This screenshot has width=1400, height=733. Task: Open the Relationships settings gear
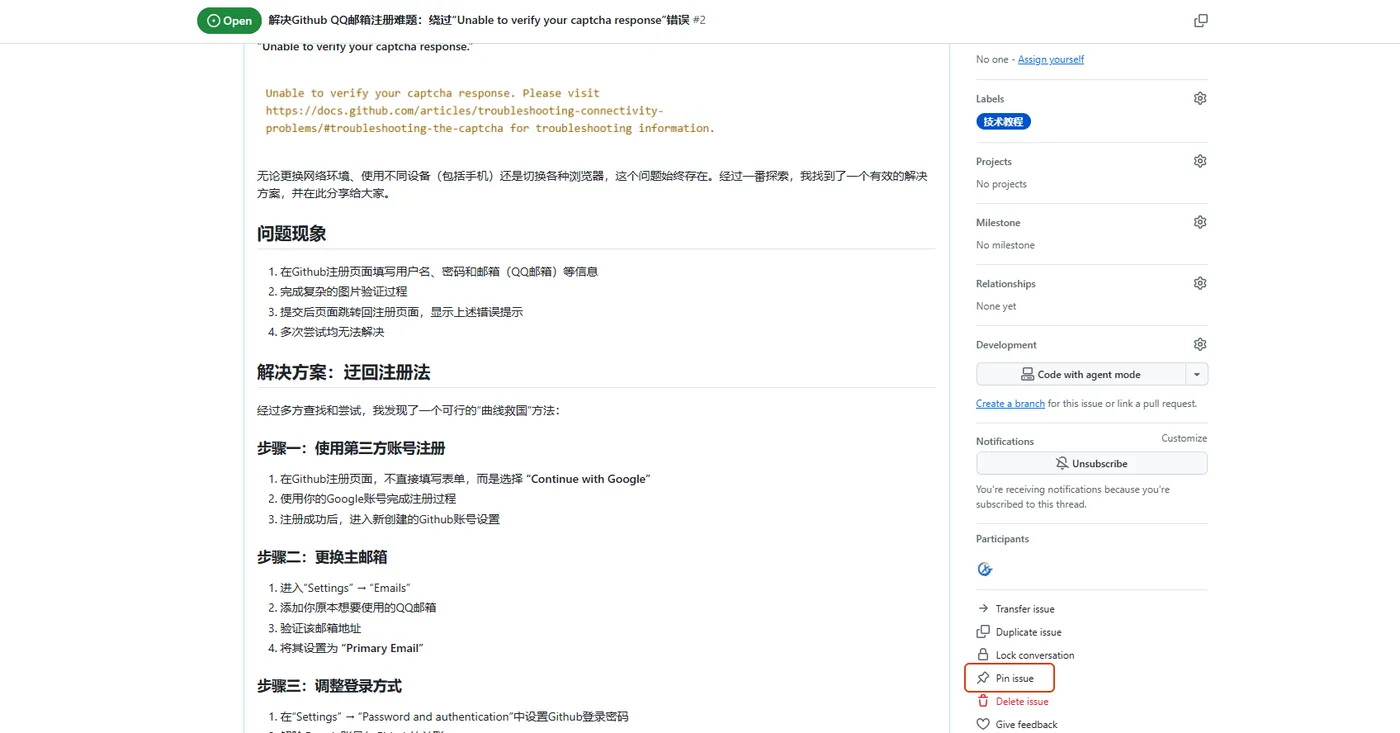tap(1200, 283)
